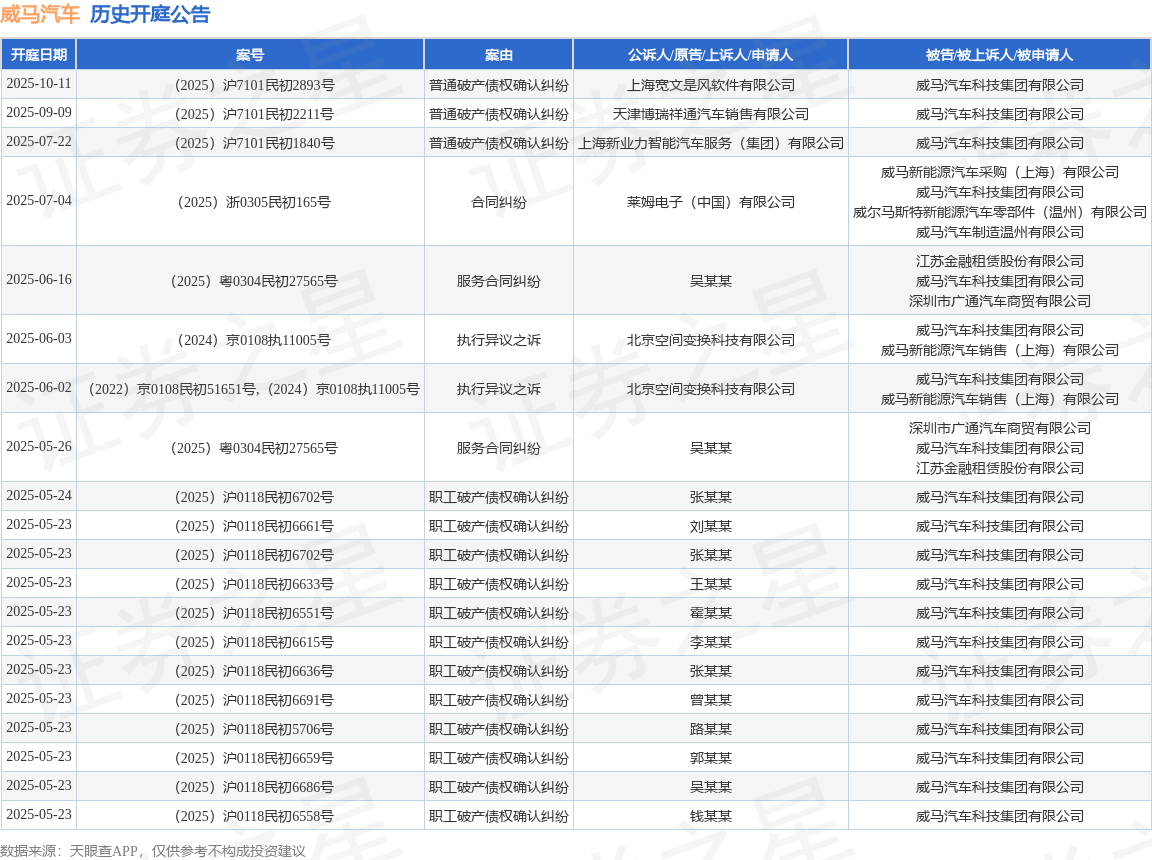Image resolution: width=1152 pixels, height=860 pixels.
Task: Click date cell 2025-10-11
Action: click(39, 84)
